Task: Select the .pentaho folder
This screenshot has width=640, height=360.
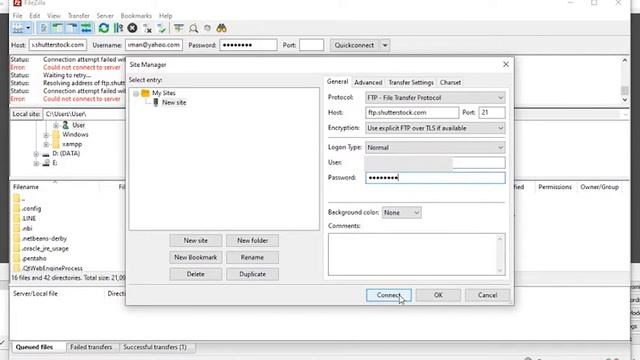Action: pos(34,258)
